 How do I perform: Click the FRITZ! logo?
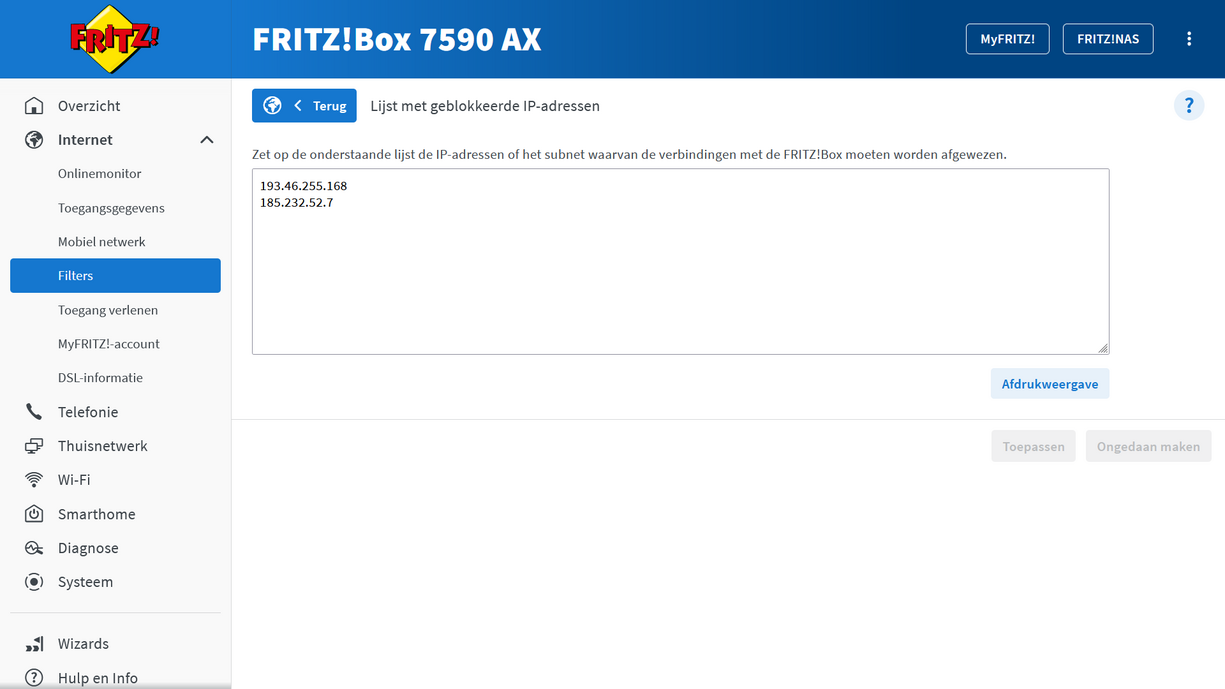tap(115, 39)
